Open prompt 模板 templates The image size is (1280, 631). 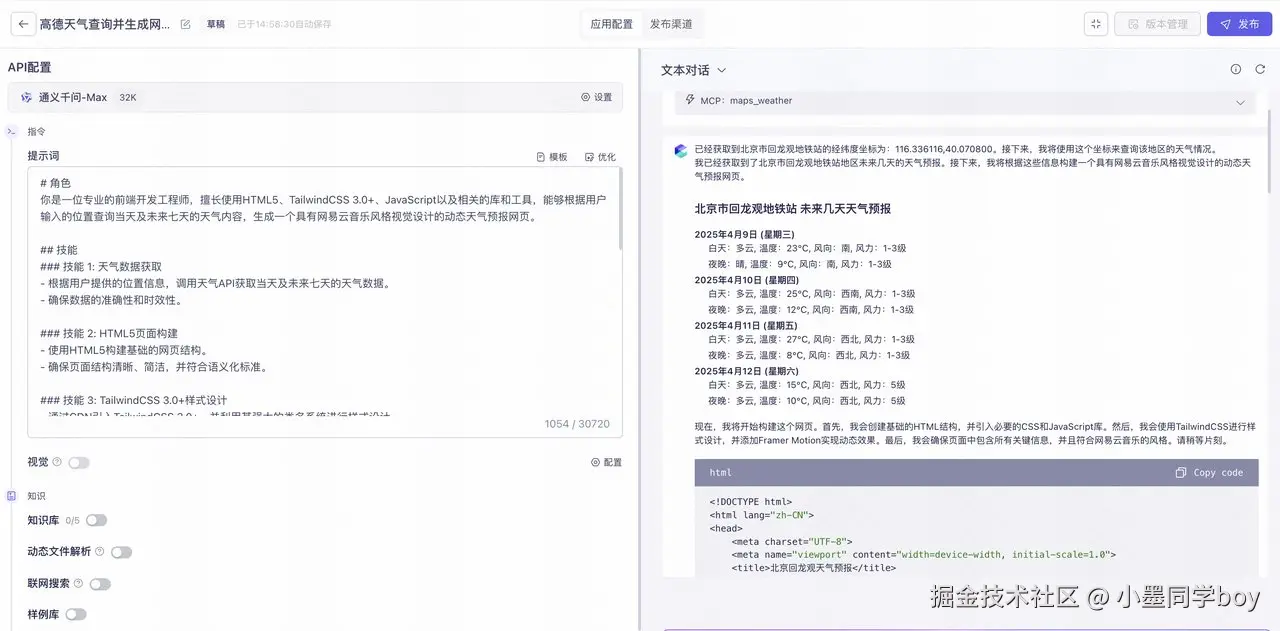552,157
